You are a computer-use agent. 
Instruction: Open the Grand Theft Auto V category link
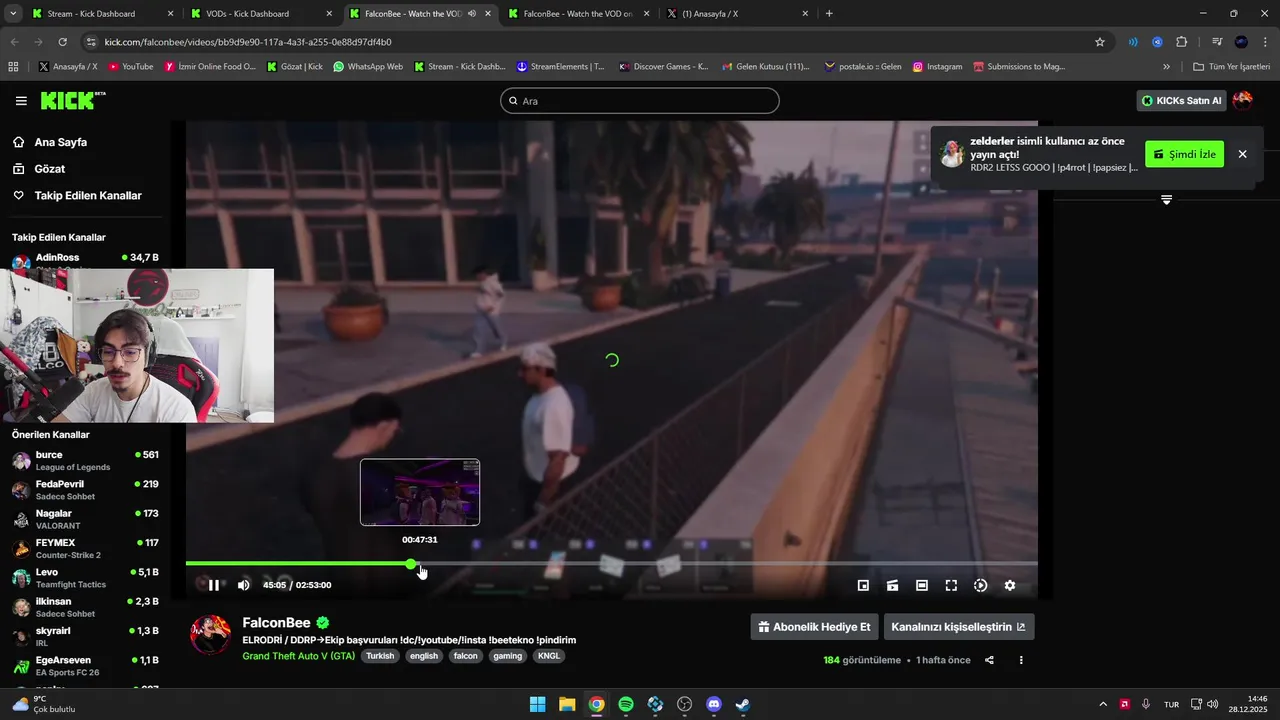click(x=298, y=656)
